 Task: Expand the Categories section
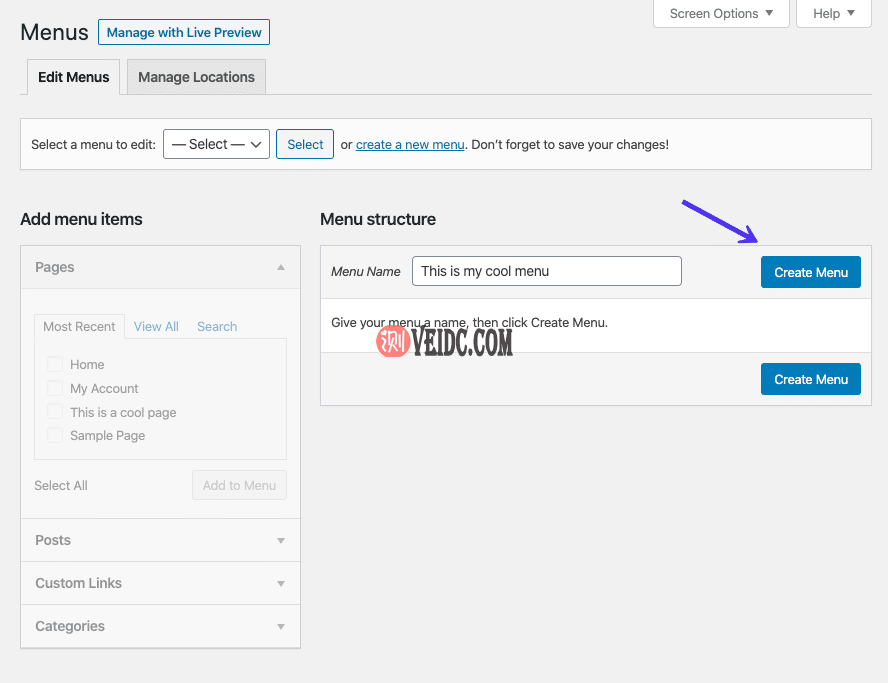281,627
